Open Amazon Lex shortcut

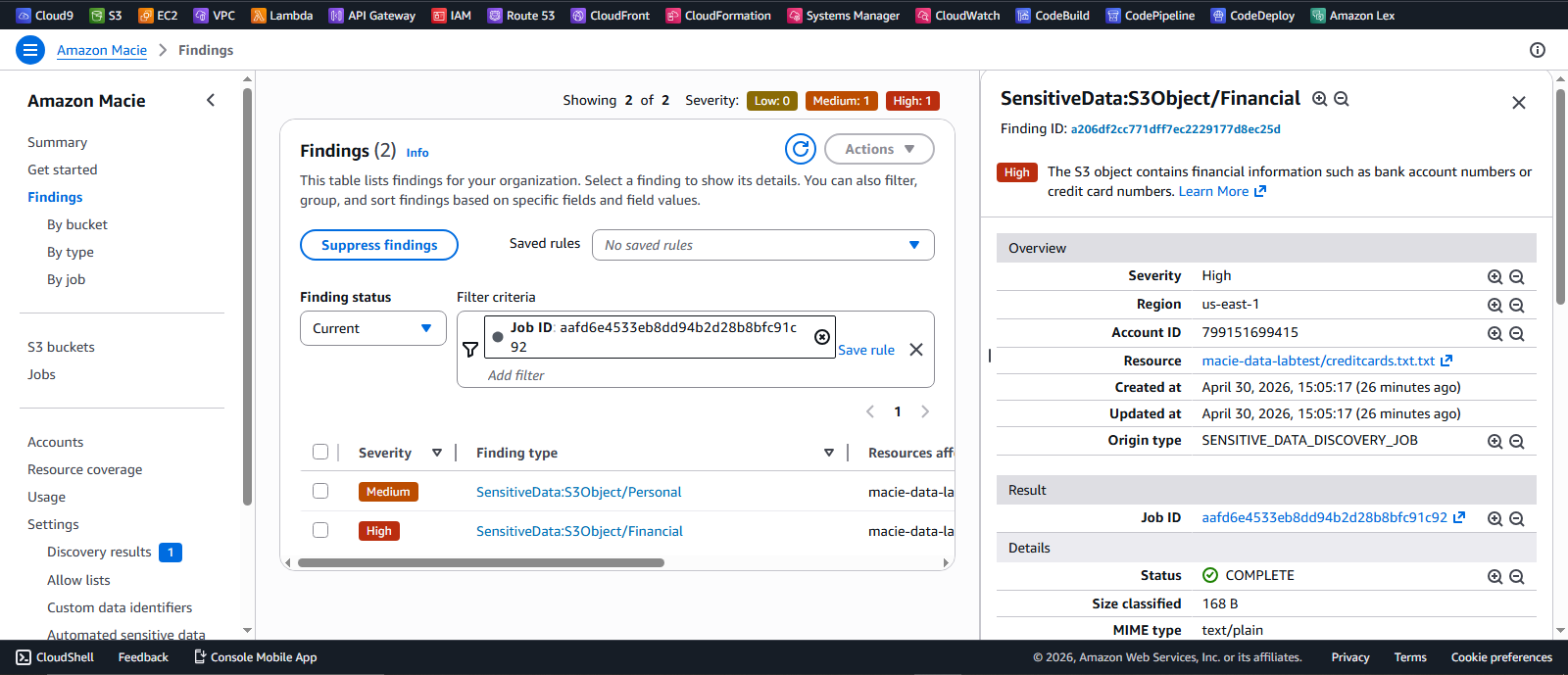[1353, 15]
